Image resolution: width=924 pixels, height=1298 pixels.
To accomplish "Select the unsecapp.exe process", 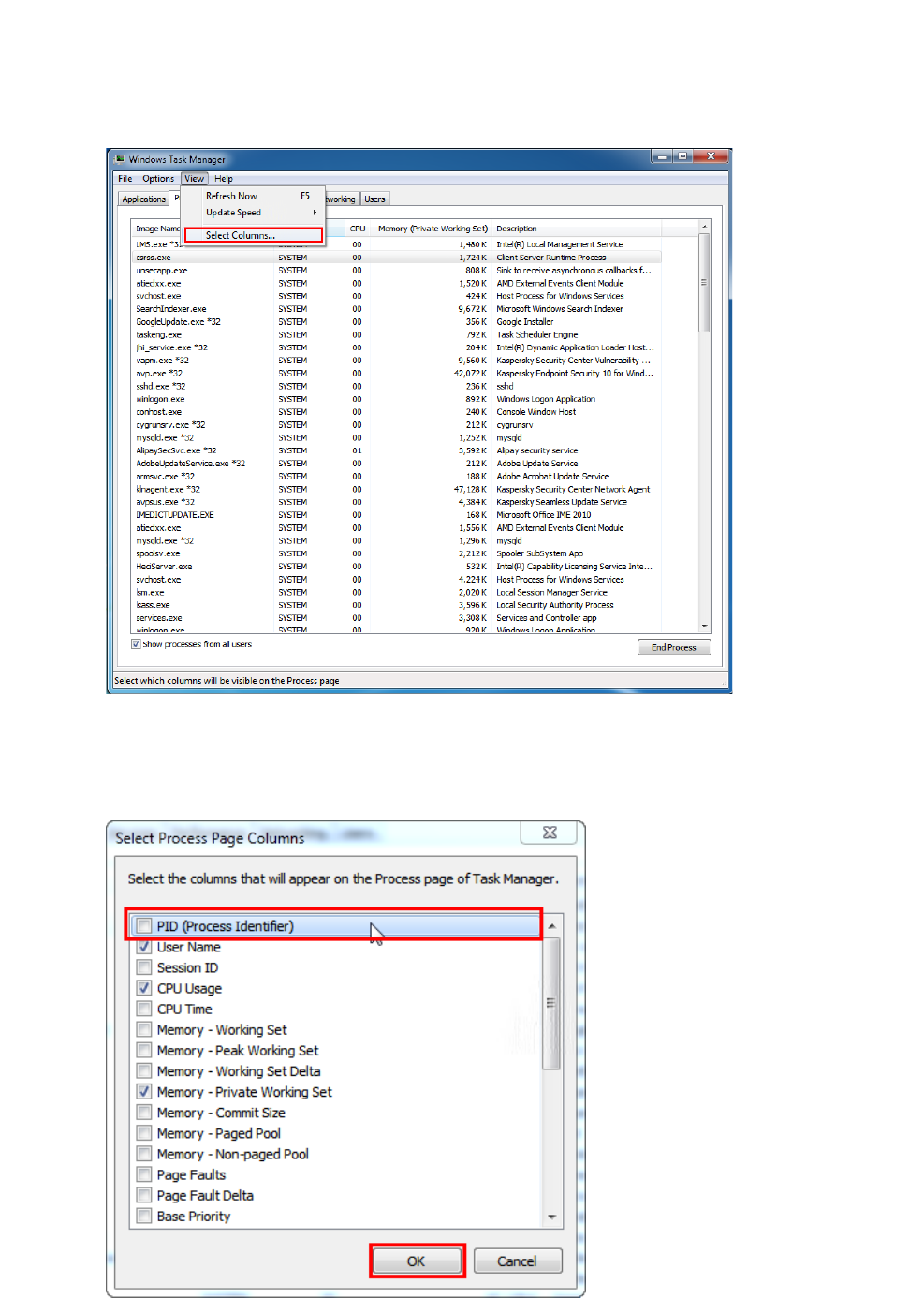I will pos(398,271).
